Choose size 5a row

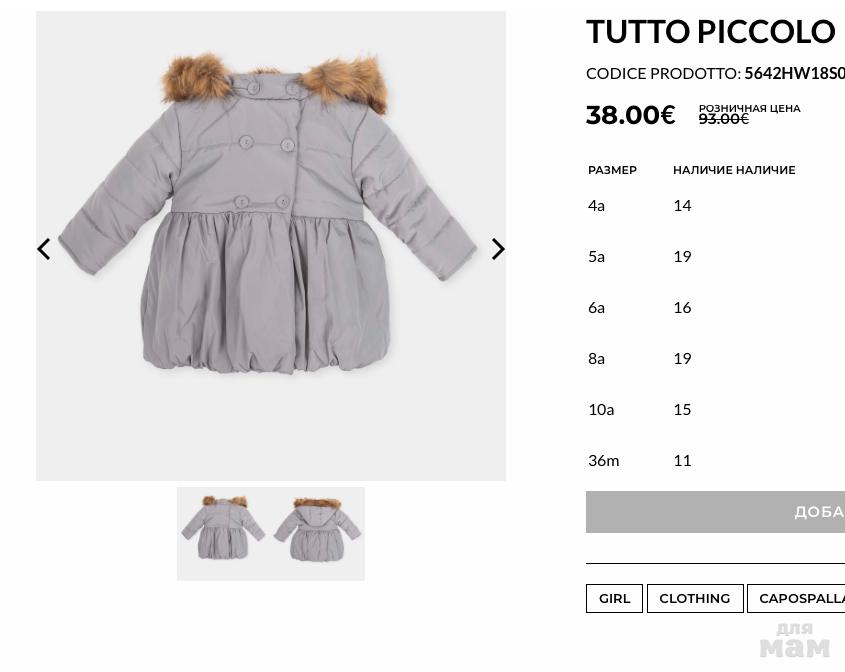tap(715, 257)
